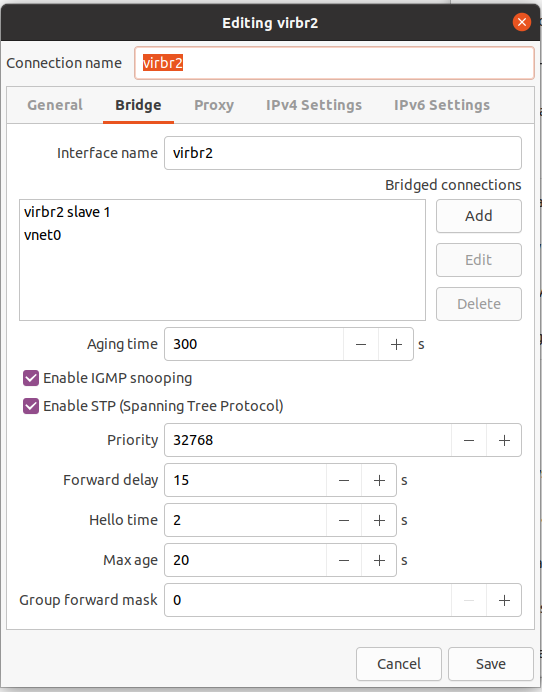Increase Max age with plus icon
The image size is (542, 692).
(379, 560)
